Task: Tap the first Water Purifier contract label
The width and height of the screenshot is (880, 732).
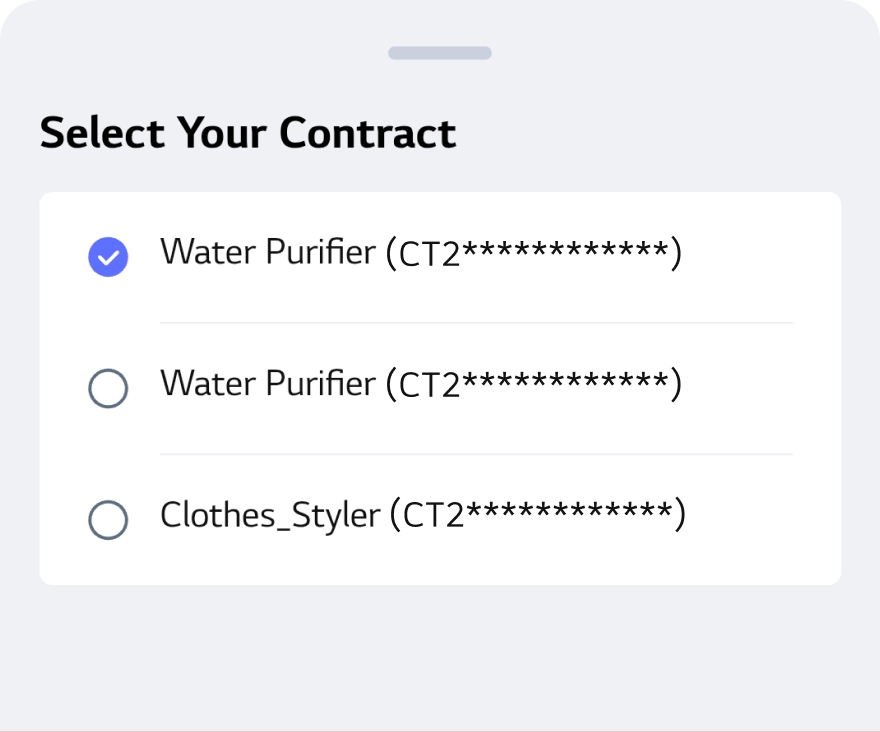Action: (268, 253)
